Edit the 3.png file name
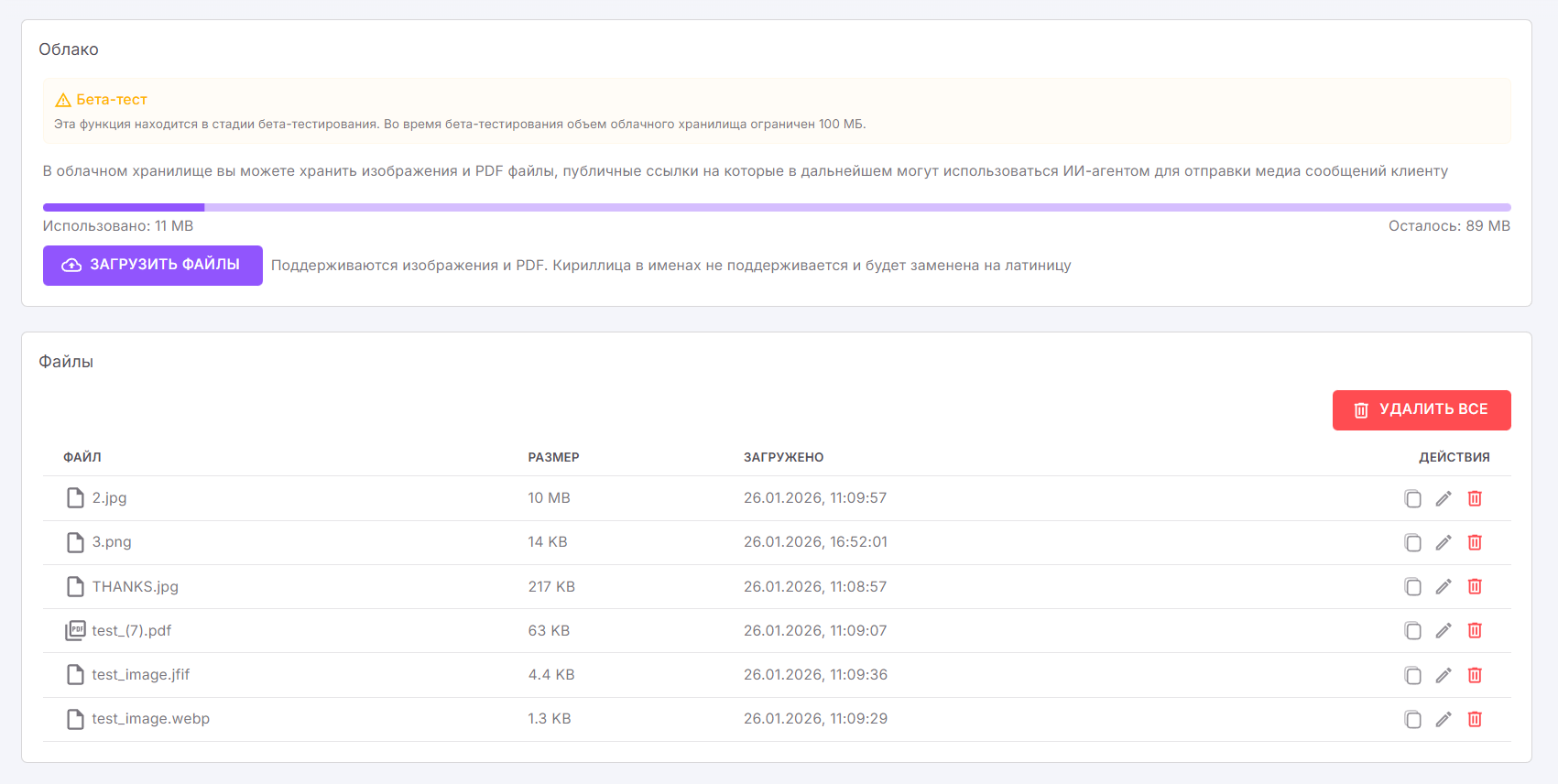 1444,542
